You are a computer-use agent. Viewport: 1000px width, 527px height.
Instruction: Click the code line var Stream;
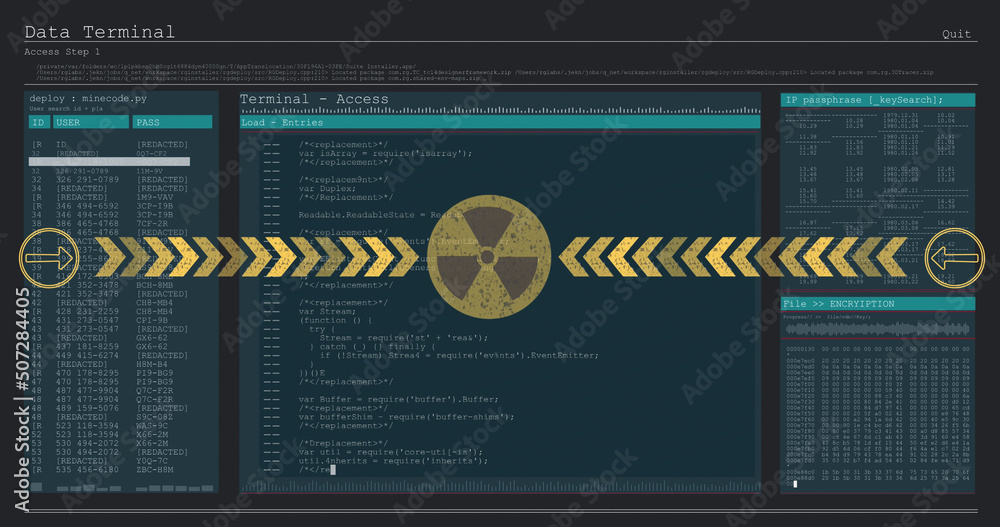click(x=327, y=311)
